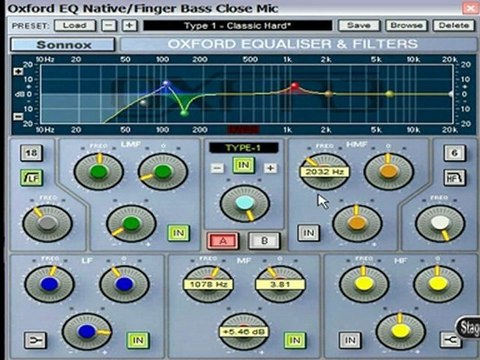Step to next preset with plus button
The height and width of the screenshot is (360, 480).
130,26
